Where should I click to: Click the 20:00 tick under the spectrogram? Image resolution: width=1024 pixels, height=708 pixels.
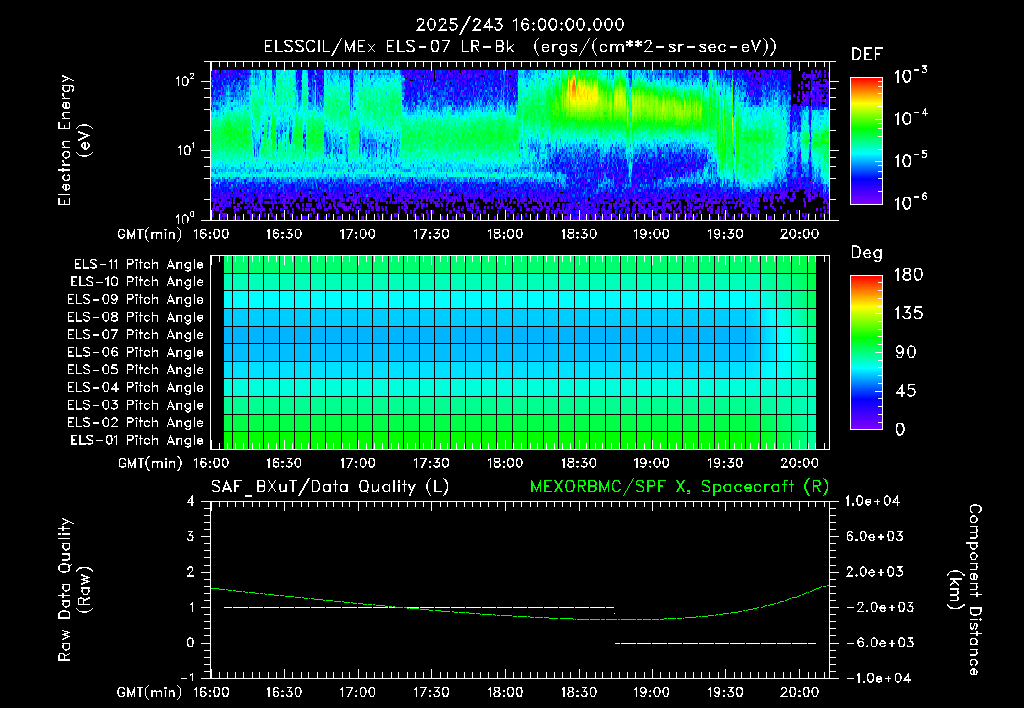799,234
